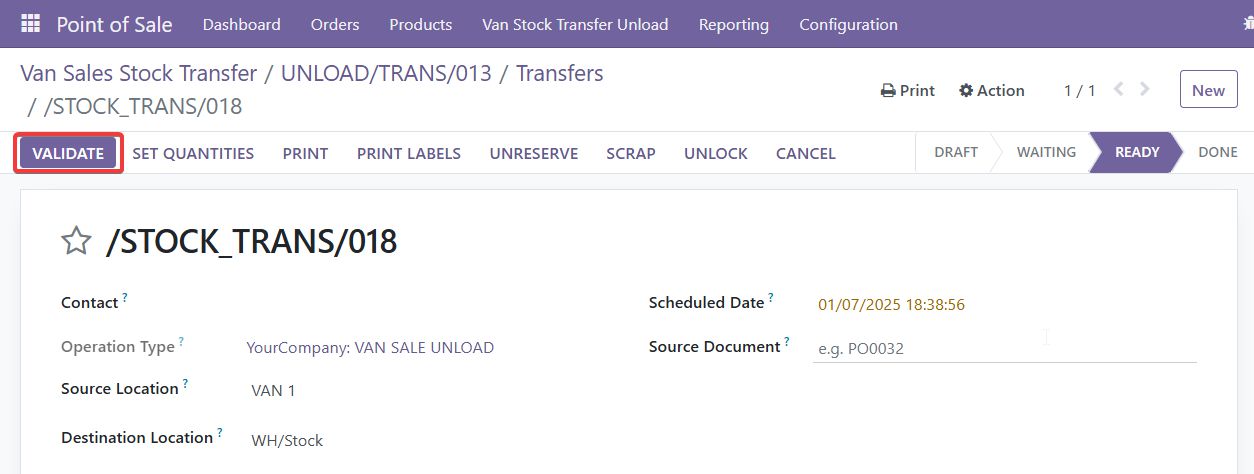The image size is (1254, 474).
Task: Mark /STOCK_TRANS/018 as favorite with star
Action: pos(77,241)
